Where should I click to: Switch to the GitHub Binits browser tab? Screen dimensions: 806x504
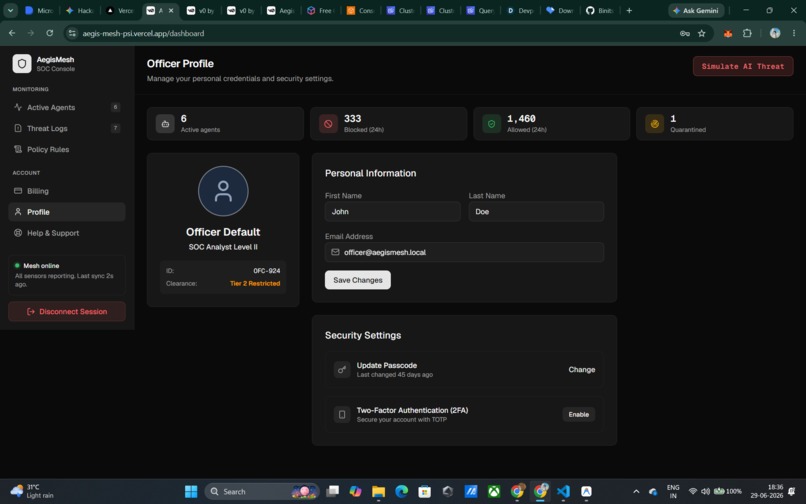tap(601, 10)
